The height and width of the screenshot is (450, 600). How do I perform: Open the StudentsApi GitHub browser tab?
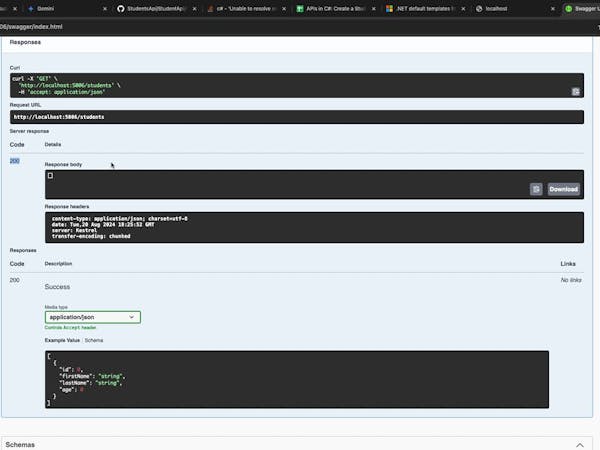tap(155, 8)
